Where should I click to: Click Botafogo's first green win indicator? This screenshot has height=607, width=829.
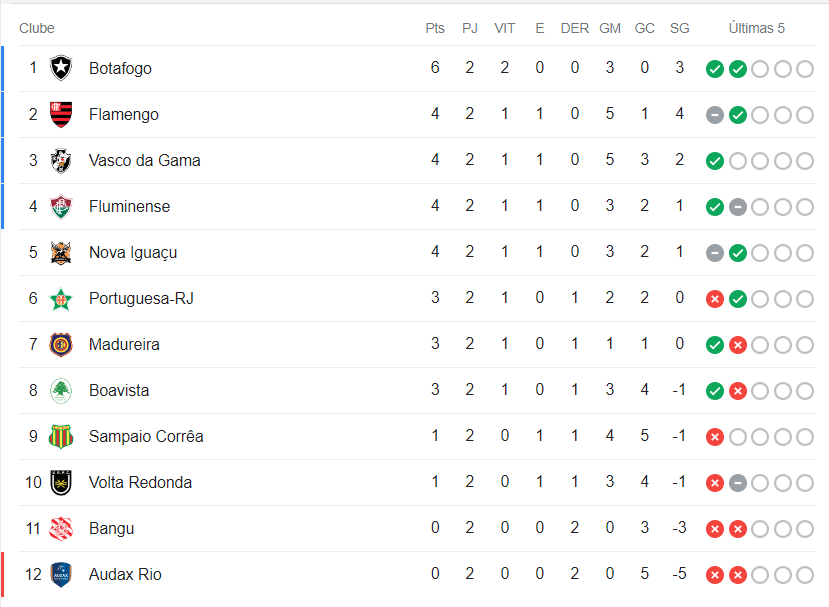pos(714,69)
